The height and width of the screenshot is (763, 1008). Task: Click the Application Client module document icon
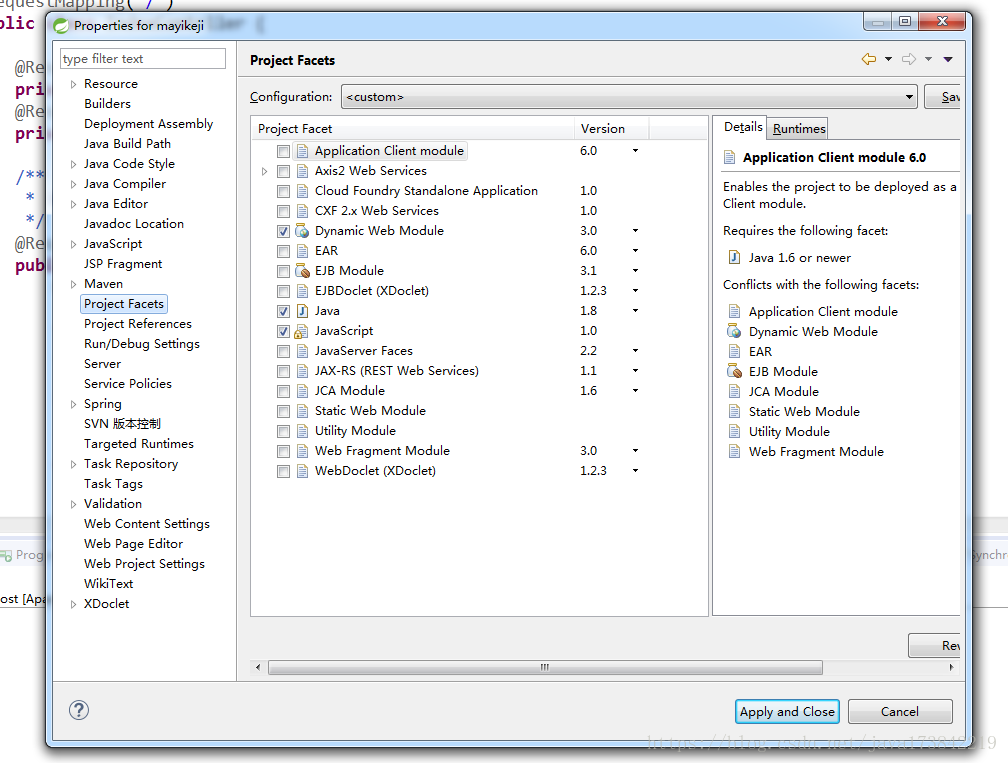coord(302,151)
